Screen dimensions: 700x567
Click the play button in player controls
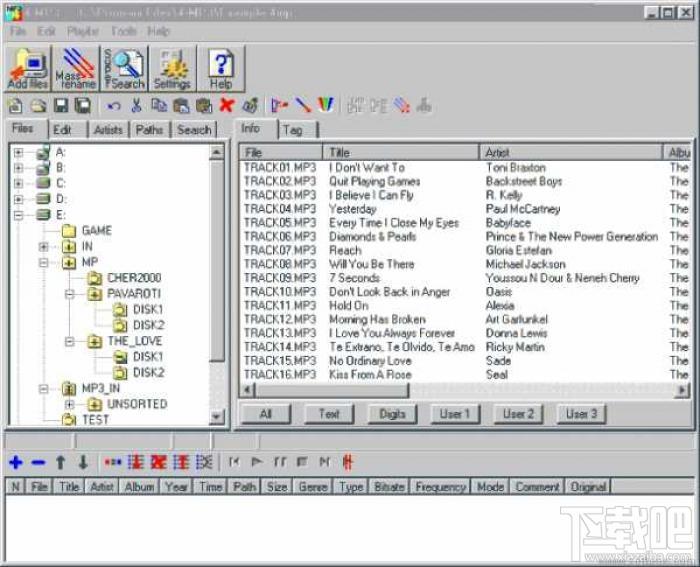coord(257,462)
